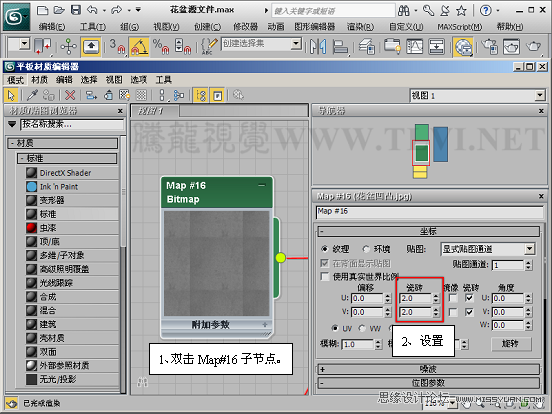Click the 3ds Max application logo button
Viewport: 552px width, 414px height.
[17, 17]
